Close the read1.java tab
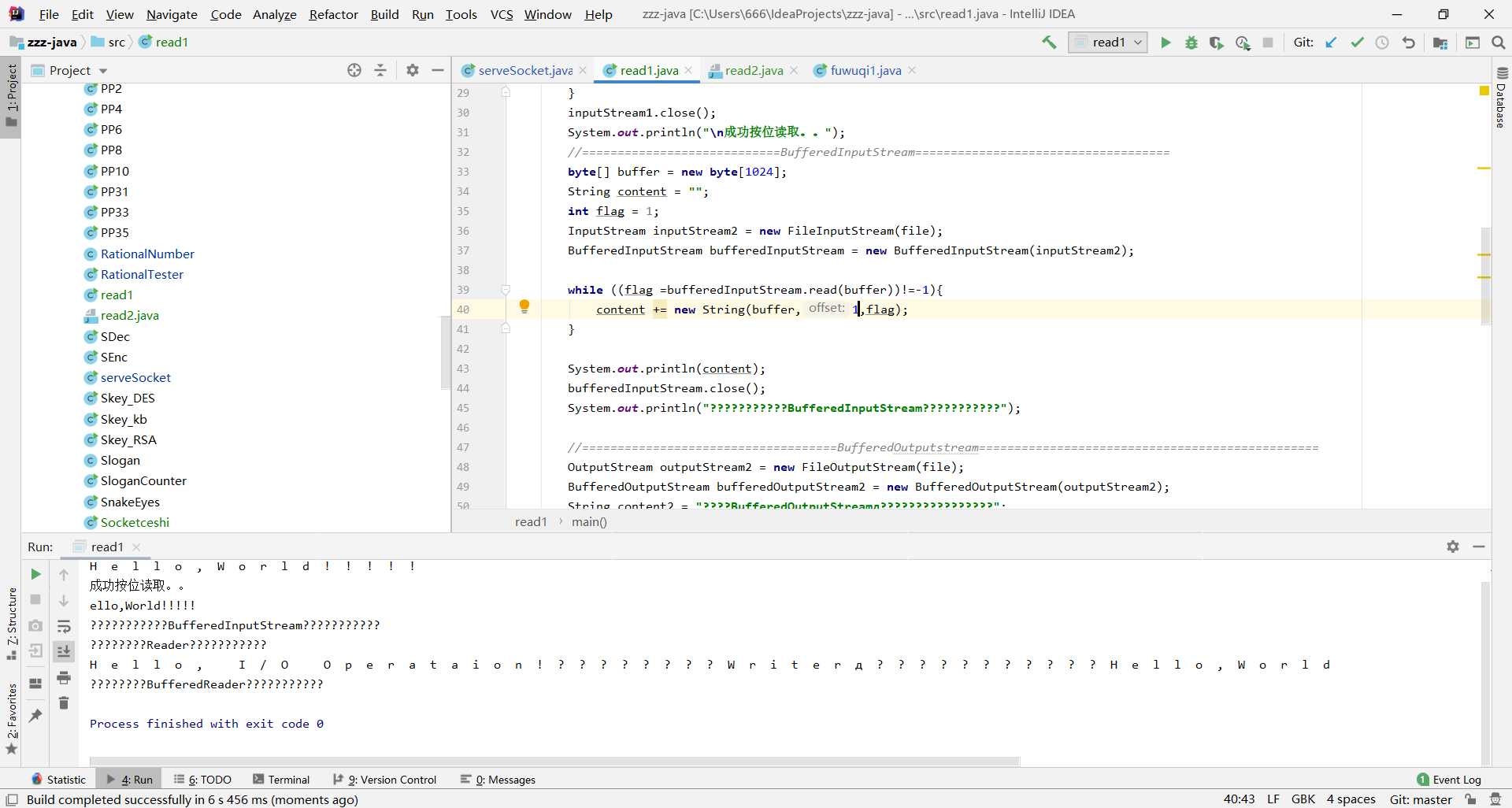 (x=688, y=70)
